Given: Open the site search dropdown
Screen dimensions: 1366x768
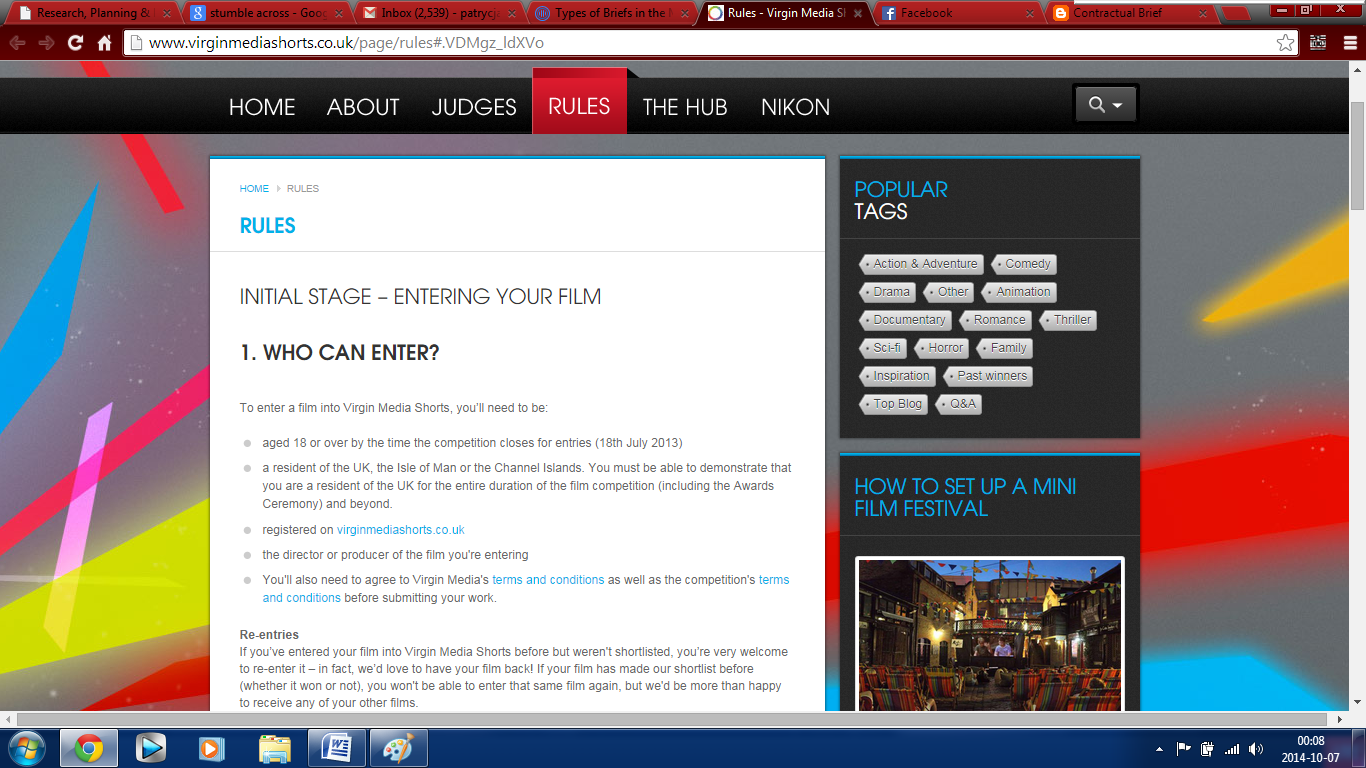Looking at the screenshot, I should click(1105, 104).
